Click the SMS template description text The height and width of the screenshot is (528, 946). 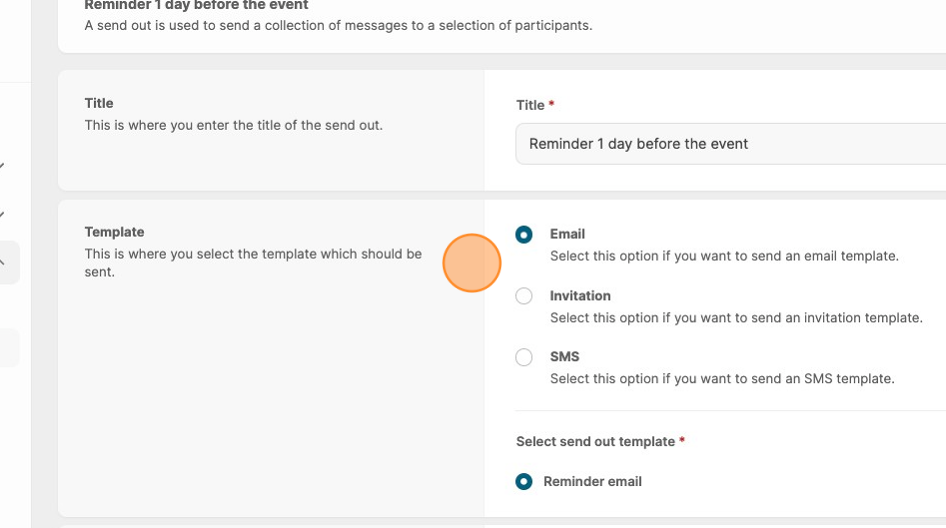click(x=721, y=379)
